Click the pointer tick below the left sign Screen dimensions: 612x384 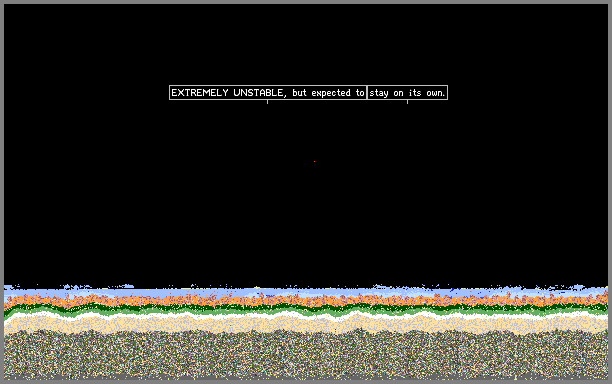[267, 102]
